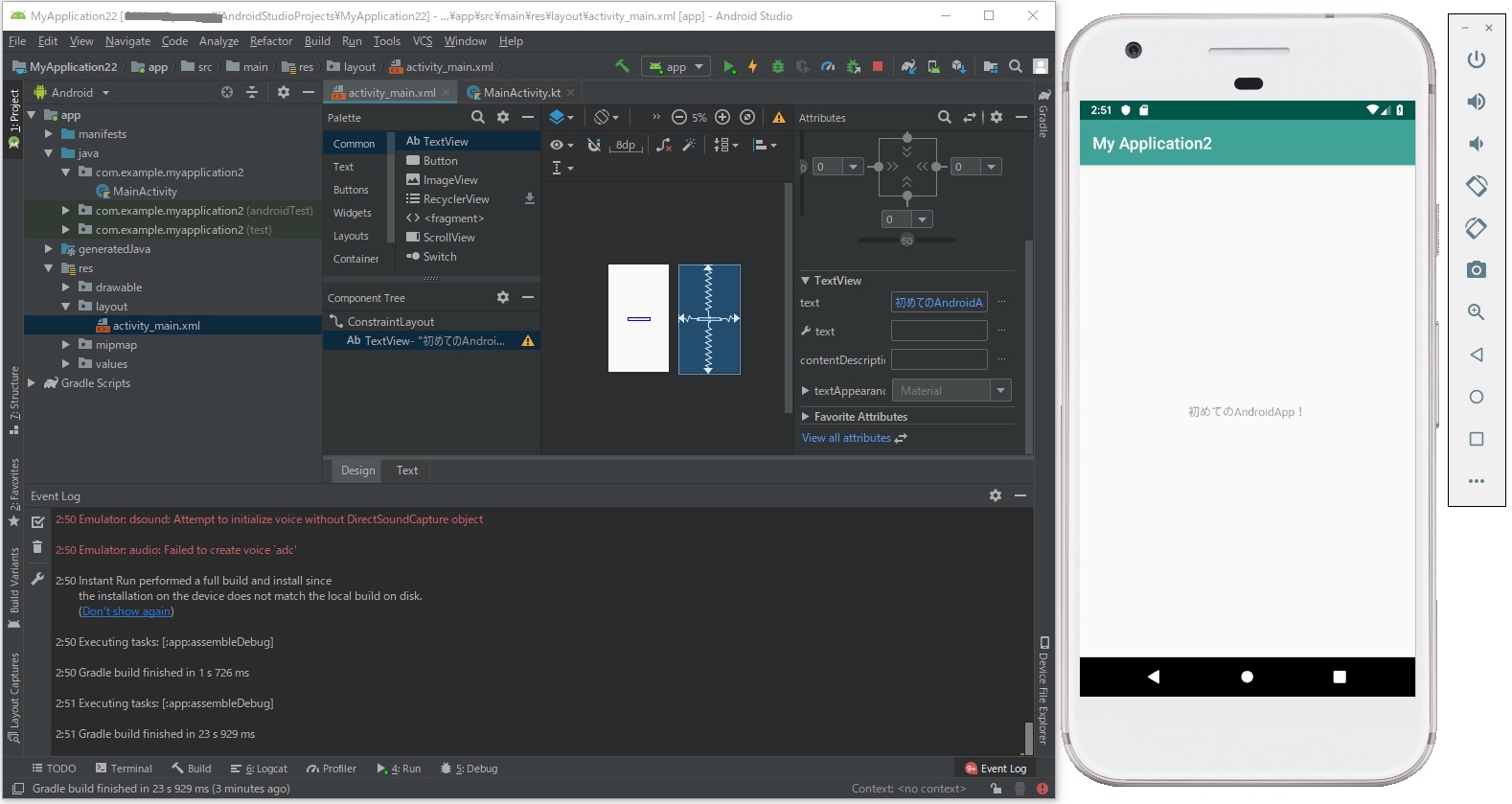The image size is (1512, 804).
Task: Take an emulator screenshot with camera icon
Action: tap(1477, 270)
